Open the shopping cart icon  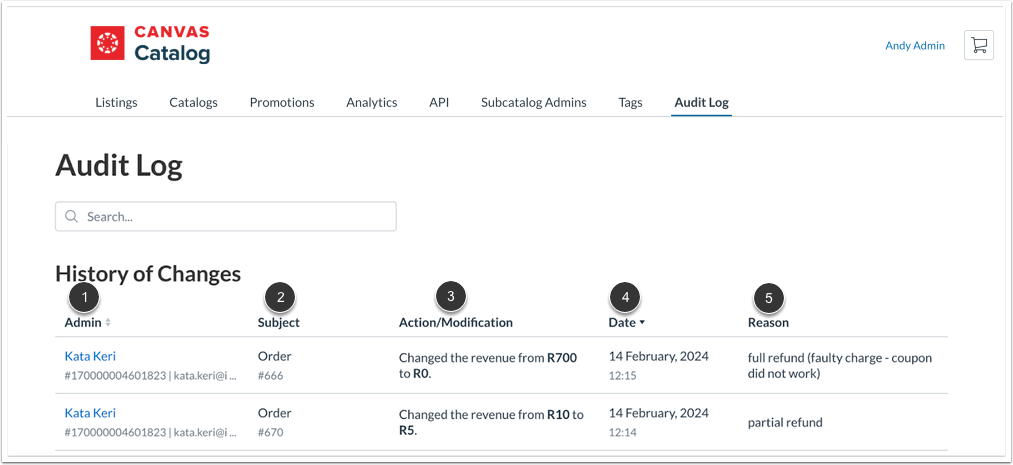click(x=979, y=45)
